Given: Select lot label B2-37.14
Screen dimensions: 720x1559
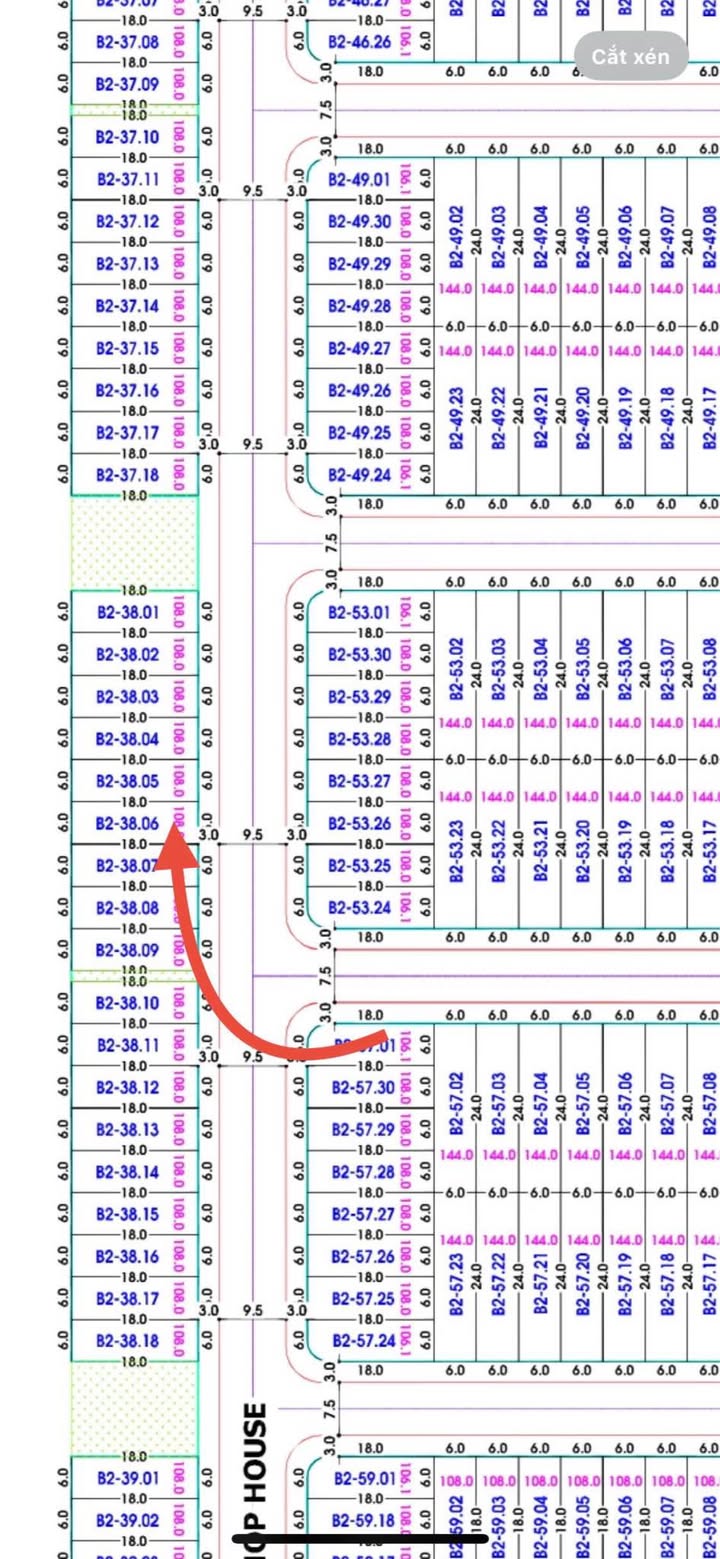Looking at the screenshot, I should click(127, 306).
